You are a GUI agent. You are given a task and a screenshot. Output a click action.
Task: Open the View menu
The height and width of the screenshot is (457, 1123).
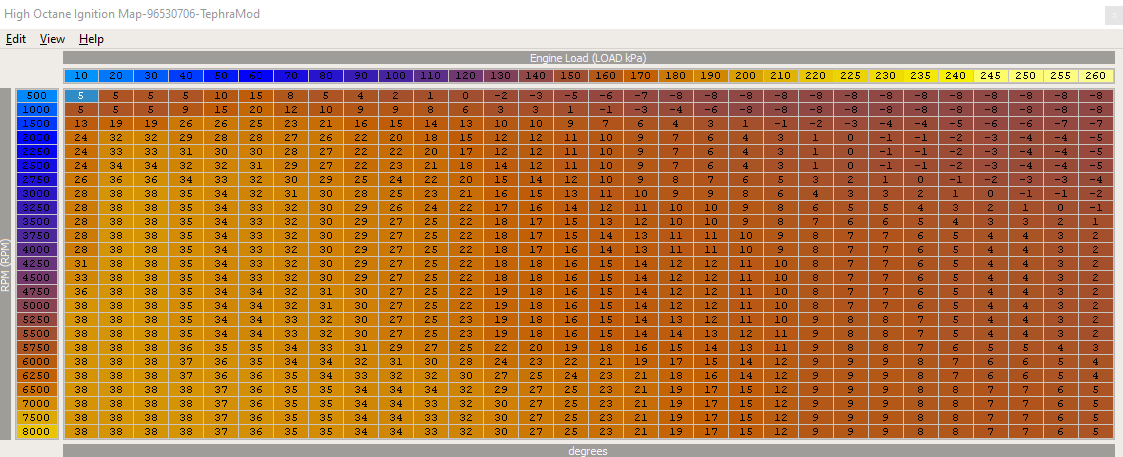(x=52, y=39)
